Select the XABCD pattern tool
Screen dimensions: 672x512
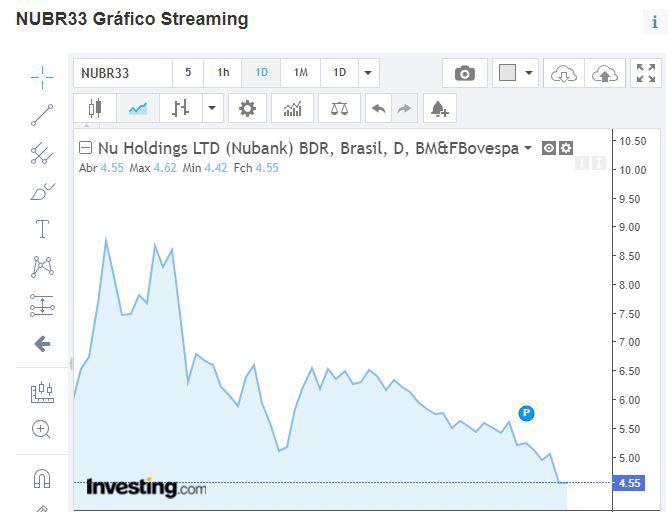pyautogui.click(x=42, y=266)
